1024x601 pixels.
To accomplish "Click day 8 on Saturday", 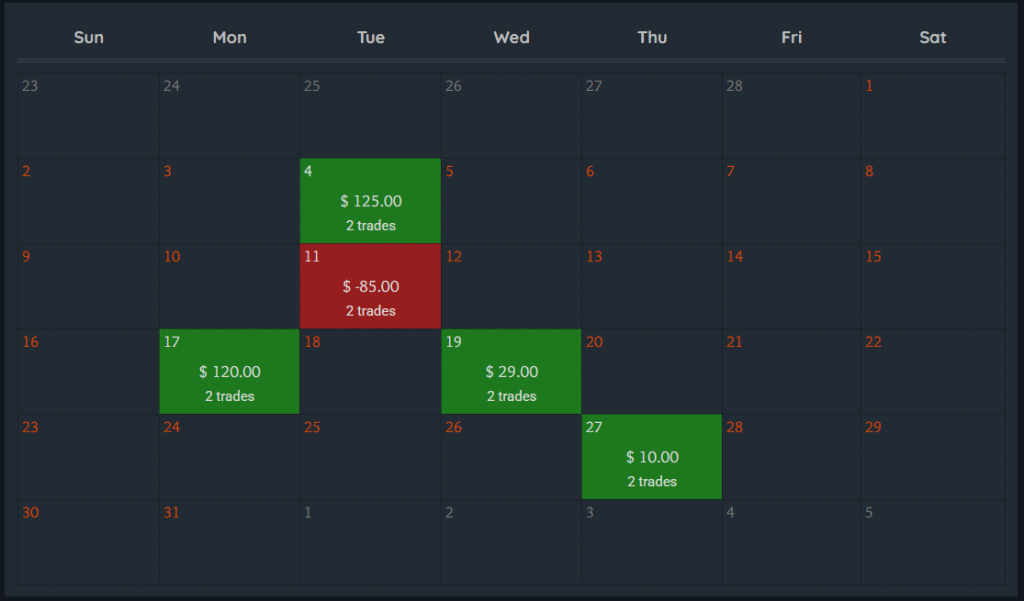I will click(932, 201).
